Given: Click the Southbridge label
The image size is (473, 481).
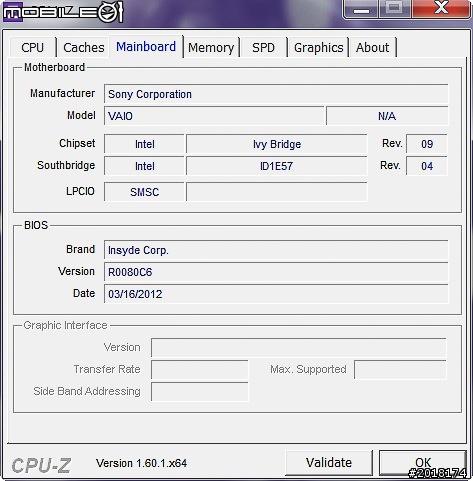Looking at the screenshot, I should pyautogui.click(x=66, y=165).
